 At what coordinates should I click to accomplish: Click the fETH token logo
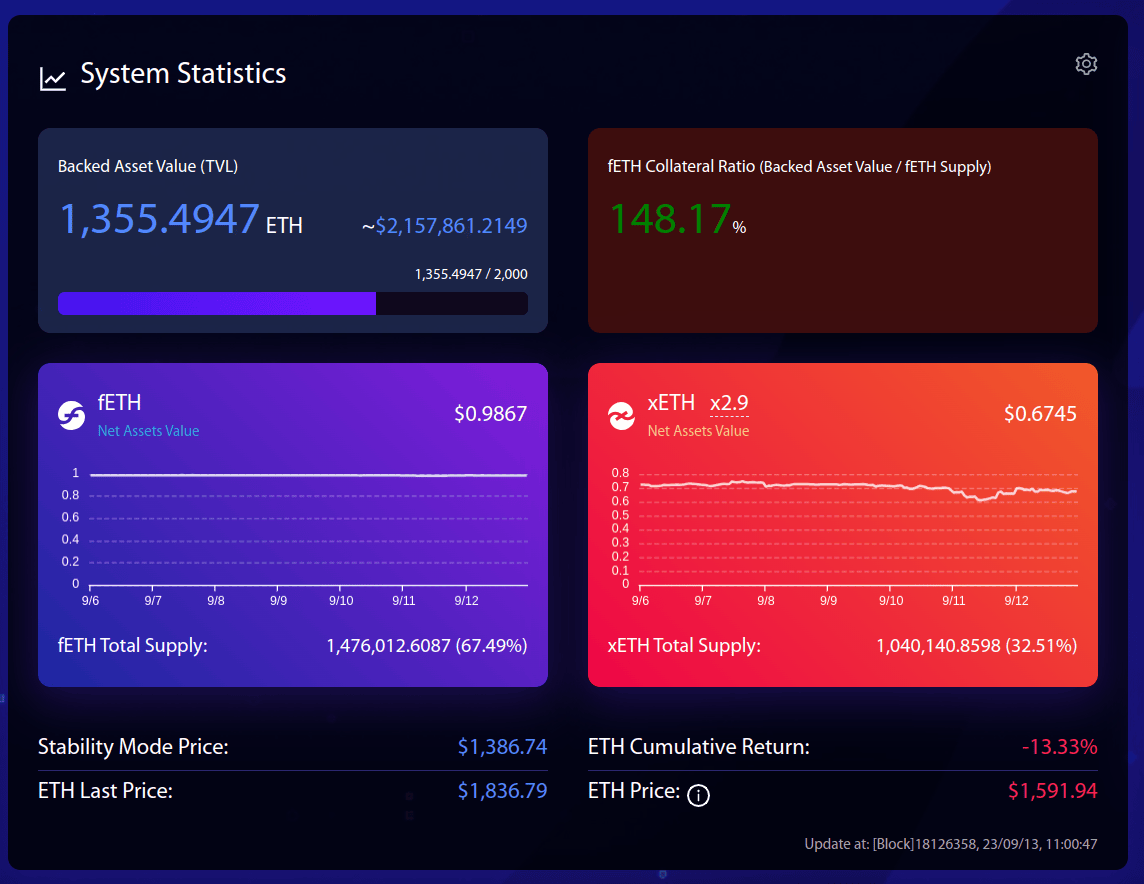(71, 415)
